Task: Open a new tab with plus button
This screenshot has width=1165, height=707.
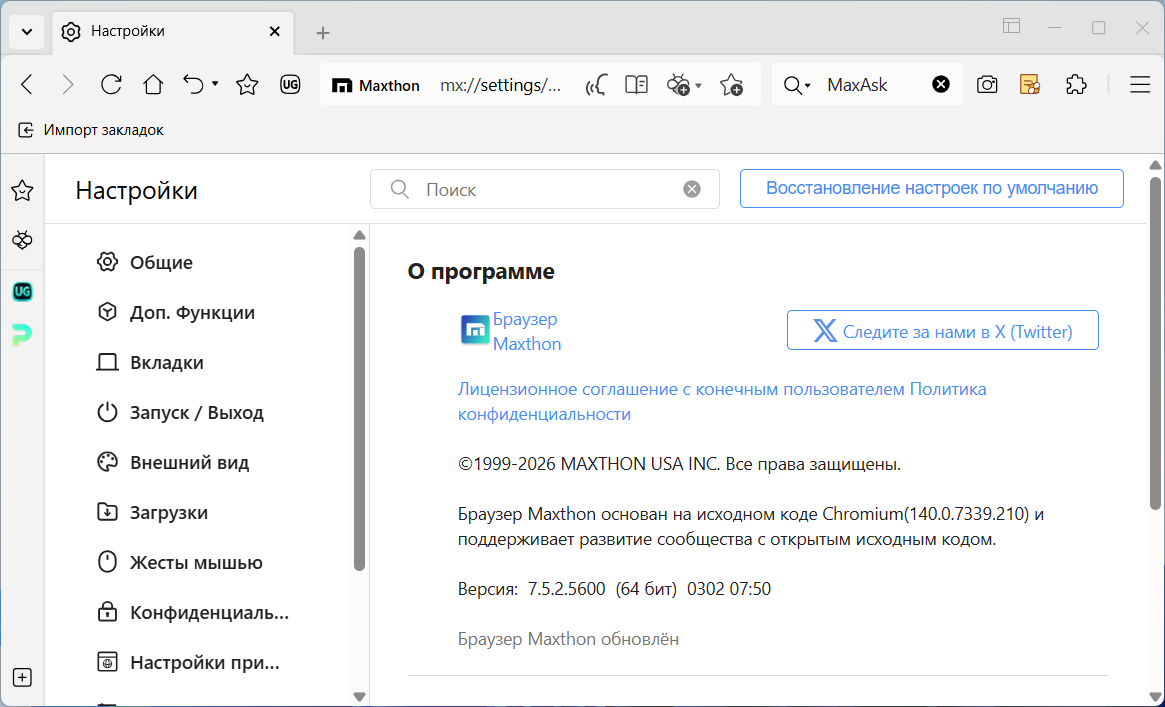Action: click(x=322, y=33)
